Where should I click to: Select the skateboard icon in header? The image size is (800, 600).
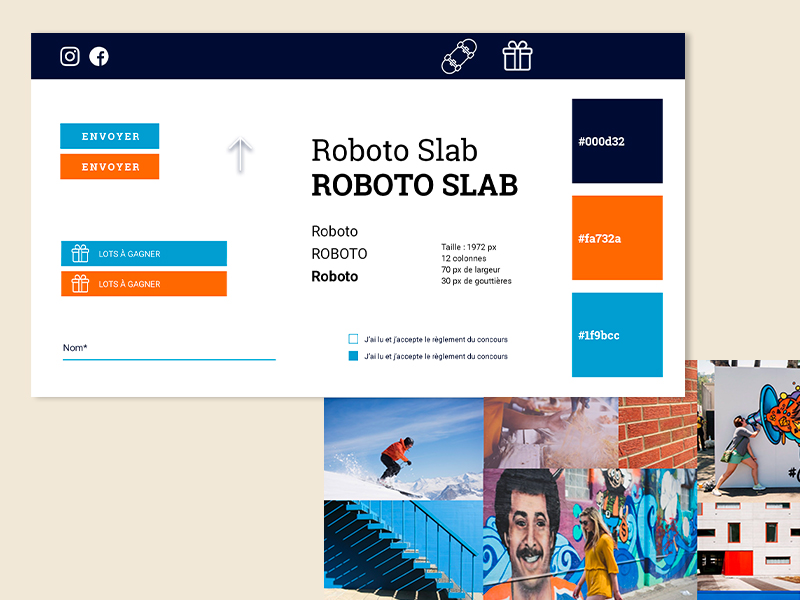pos(458,57)
